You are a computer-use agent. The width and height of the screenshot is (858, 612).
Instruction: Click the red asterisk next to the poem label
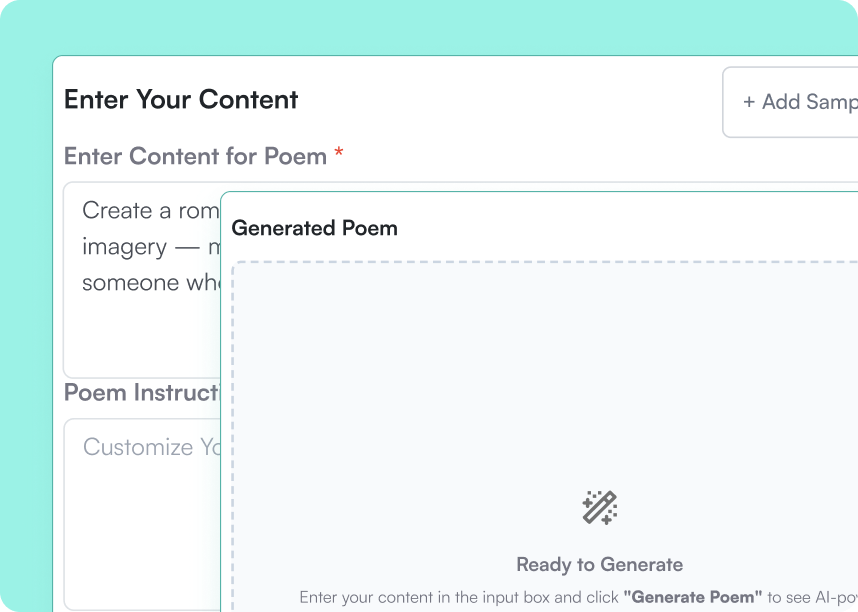338,154
